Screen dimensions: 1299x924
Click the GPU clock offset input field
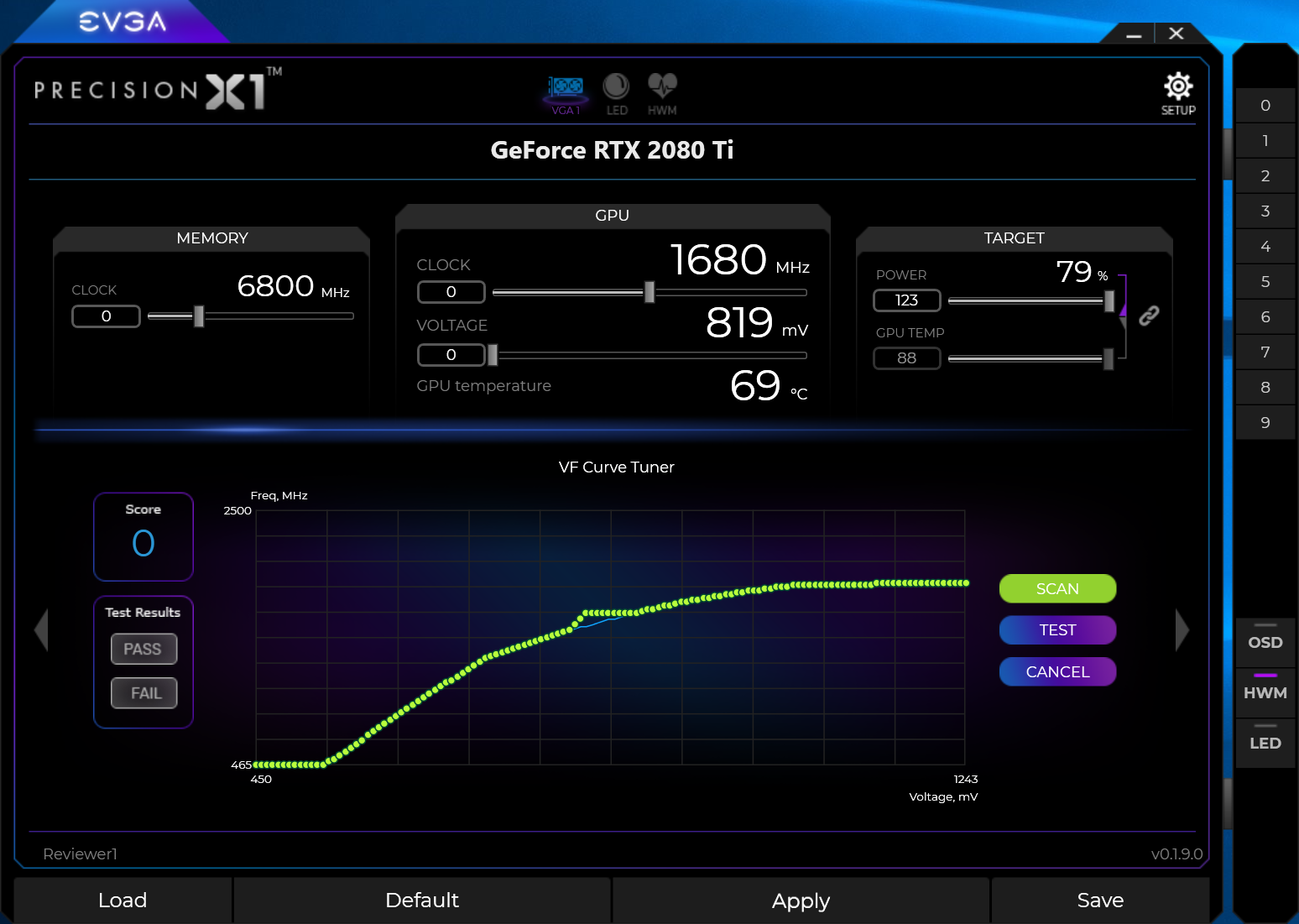coord(451,292)
